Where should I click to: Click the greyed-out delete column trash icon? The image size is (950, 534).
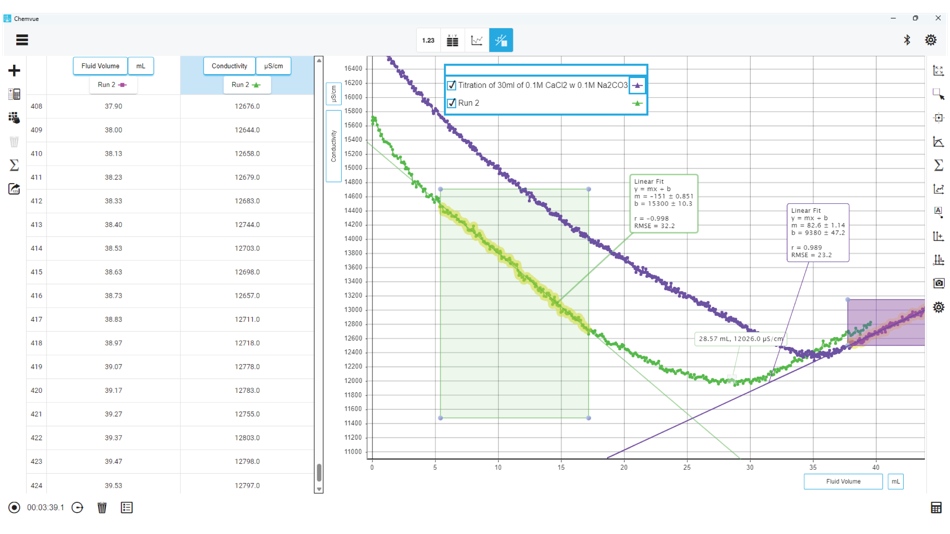(14, 141)
